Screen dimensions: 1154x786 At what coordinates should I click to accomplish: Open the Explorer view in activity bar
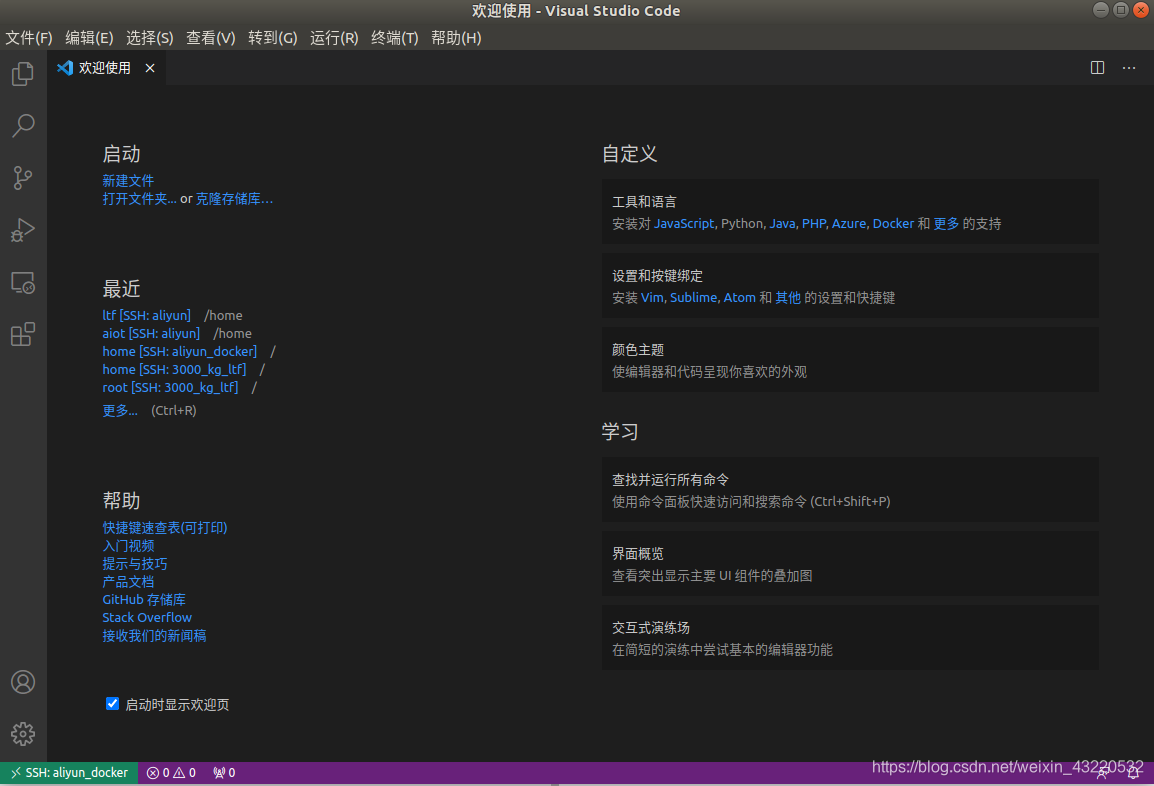[x=23, y=74]
